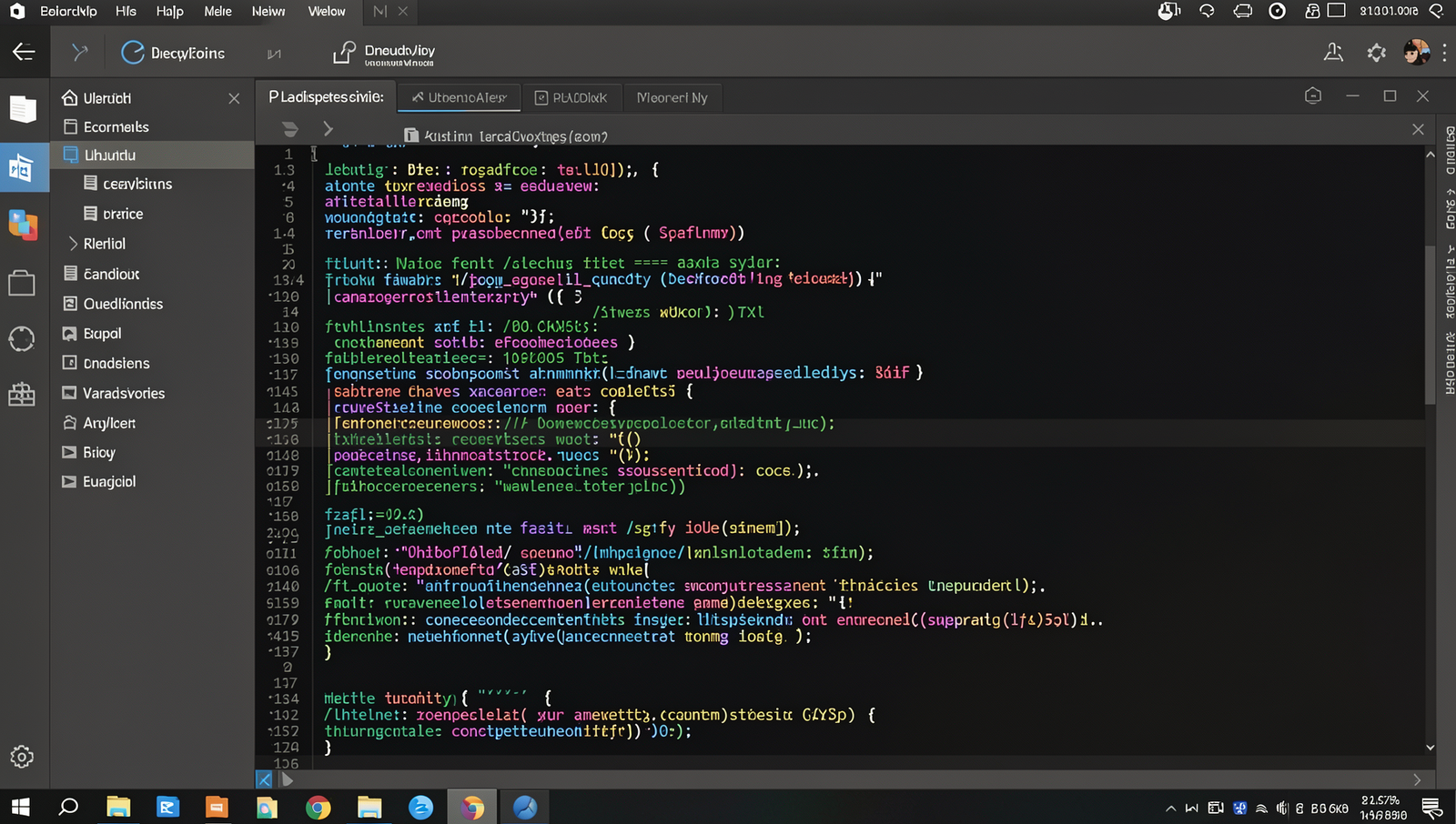
Task: Open the user profile avatar
Action: 1416,52
